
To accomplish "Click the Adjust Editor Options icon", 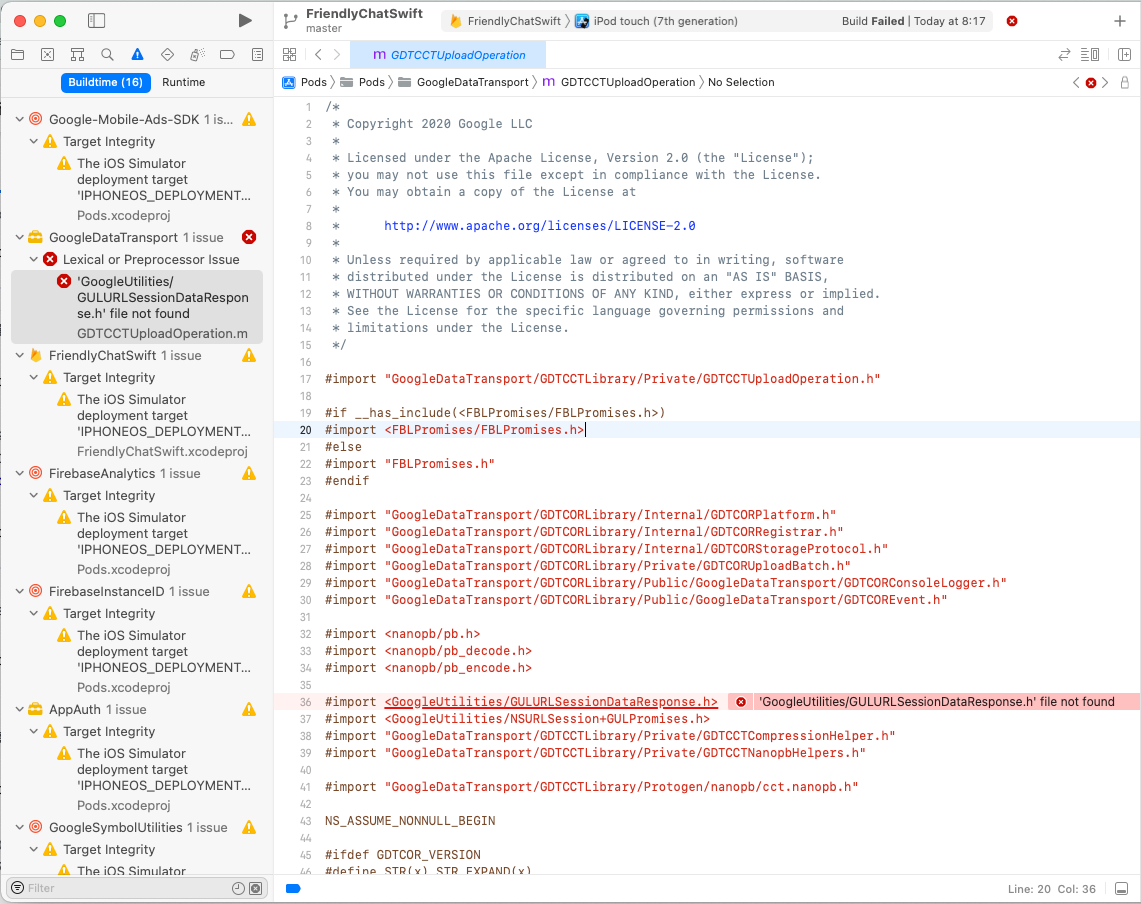I will click(1089, 55).
